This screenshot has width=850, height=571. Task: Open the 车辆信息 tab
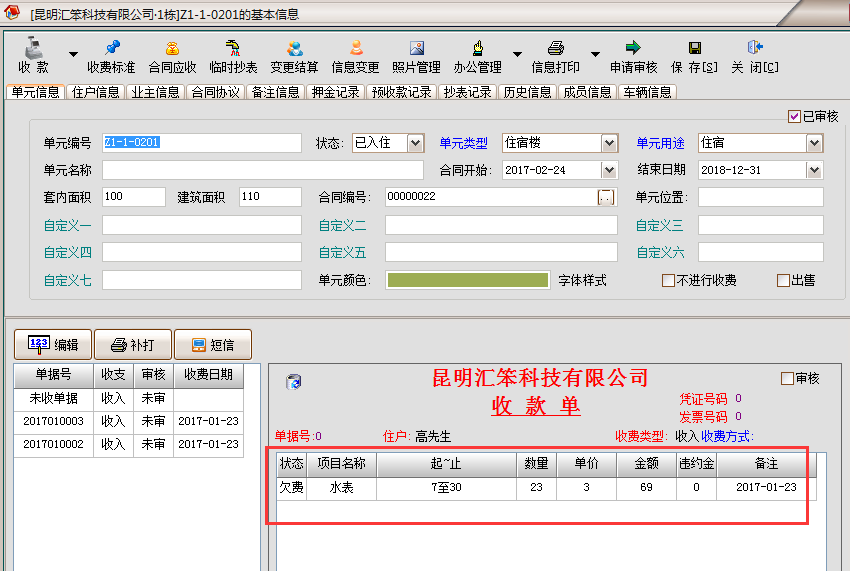pyautogui.click(x=648, y=92)
